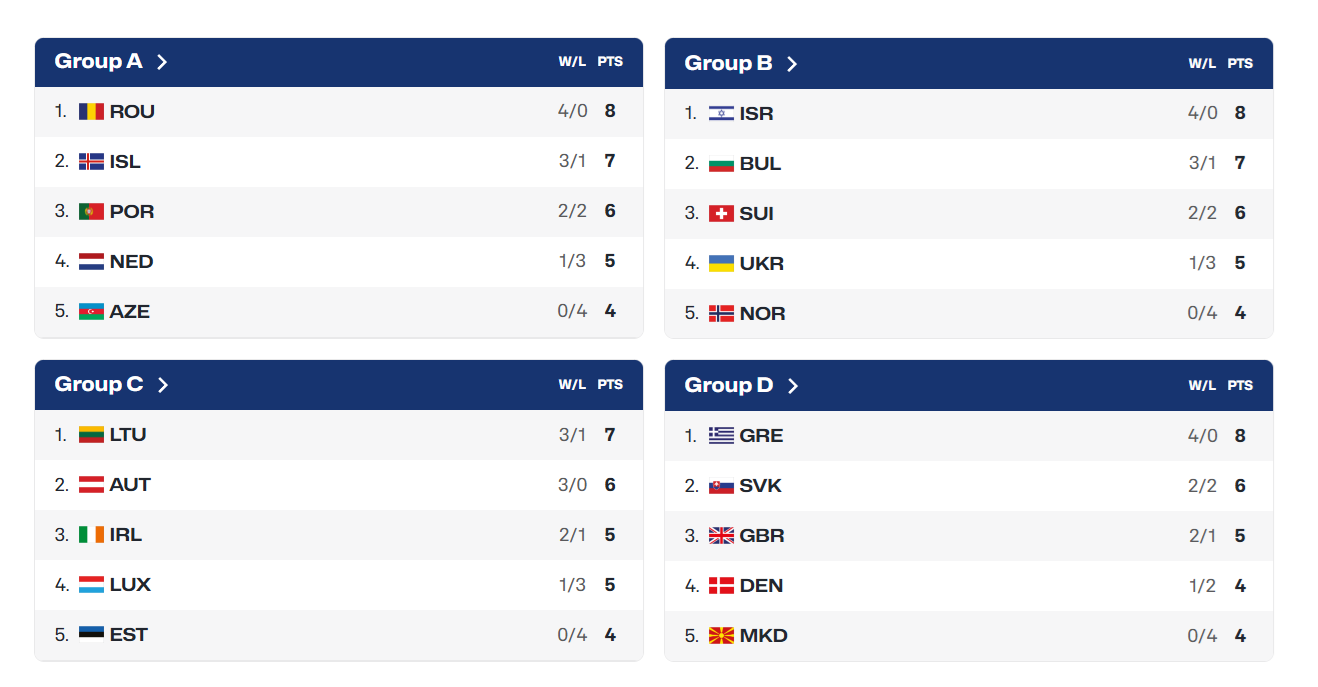Select the UKR team name

762,263
